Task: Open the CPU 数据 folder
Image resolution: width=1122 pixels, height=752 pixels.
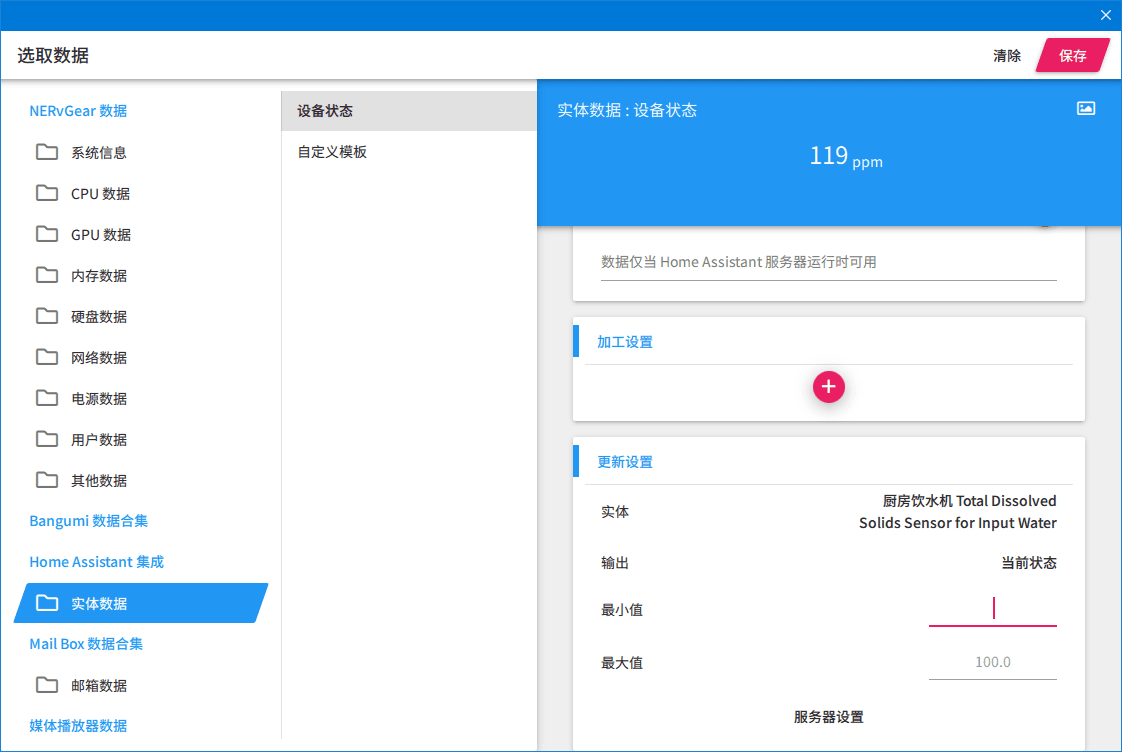Action: 140,193
